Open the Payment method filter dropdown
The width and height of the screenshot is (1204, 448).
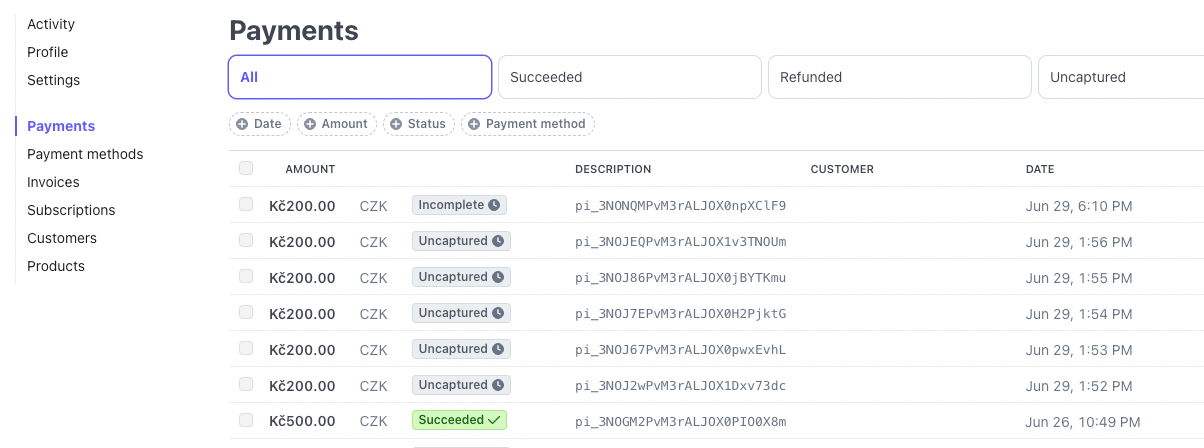tap(528, 124)
